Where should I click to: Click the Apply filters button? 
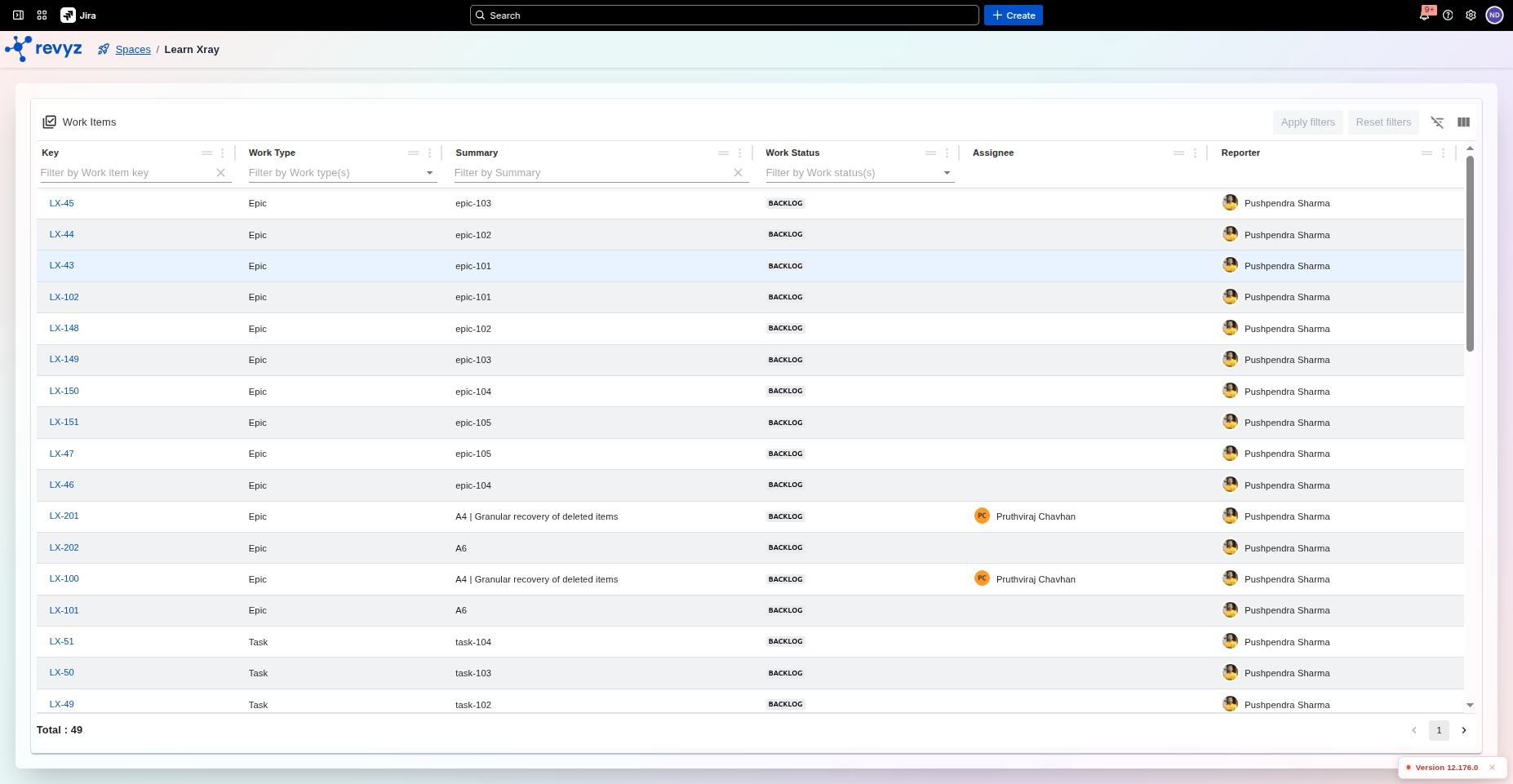[1308, 122]
